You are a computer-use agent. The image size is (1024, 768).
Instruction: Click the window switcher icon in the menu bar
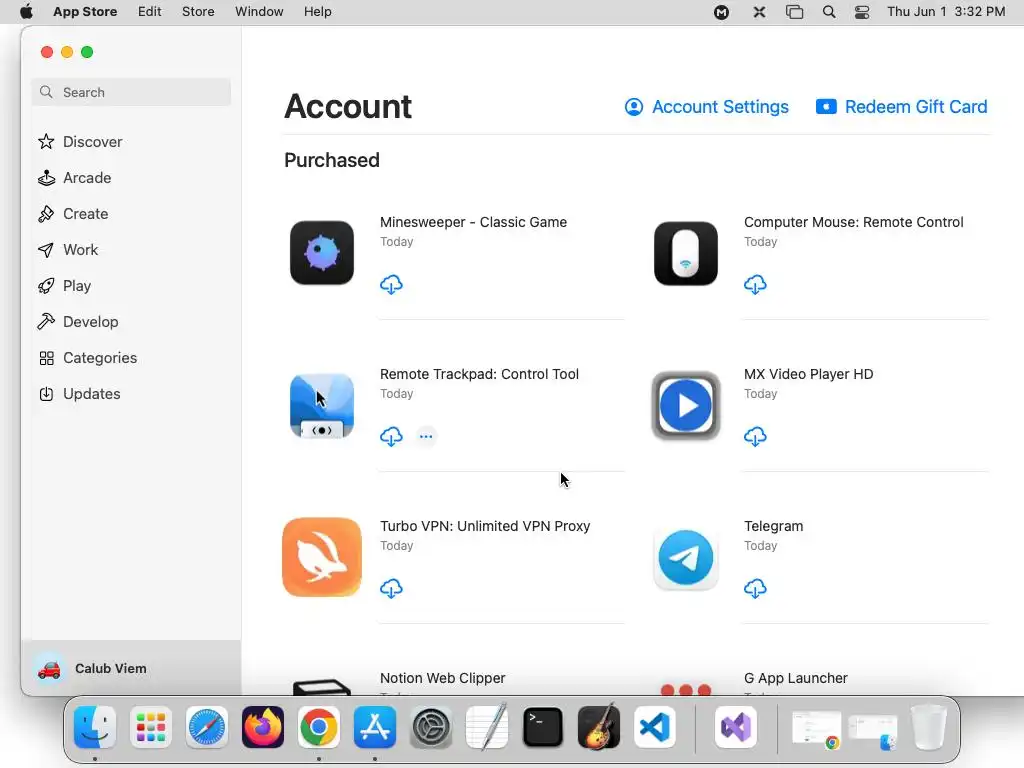[x=794, y=12]
